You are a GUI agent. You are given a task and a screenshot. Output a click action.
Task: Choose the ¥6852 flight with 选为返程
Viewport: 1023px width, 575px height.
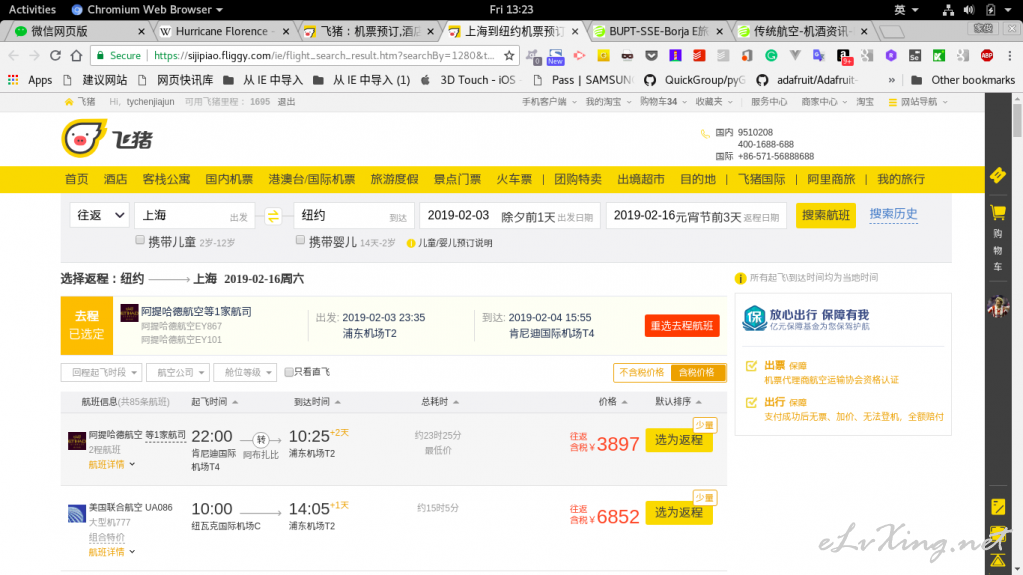[679, 513]
